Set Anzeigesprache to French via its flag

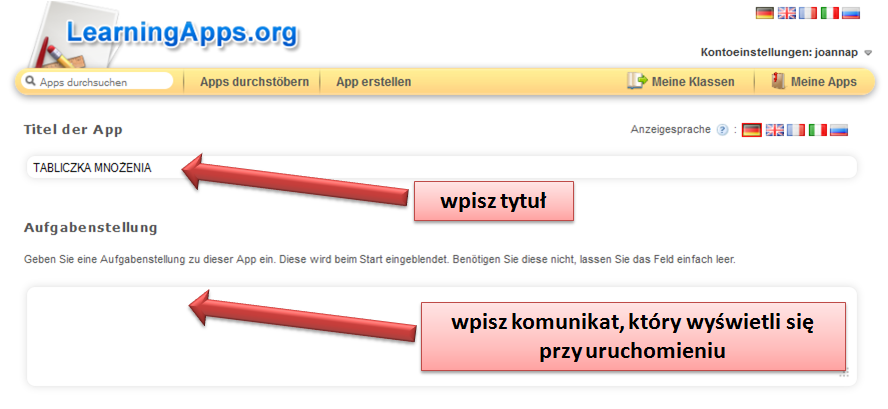[x=796, y=130]
